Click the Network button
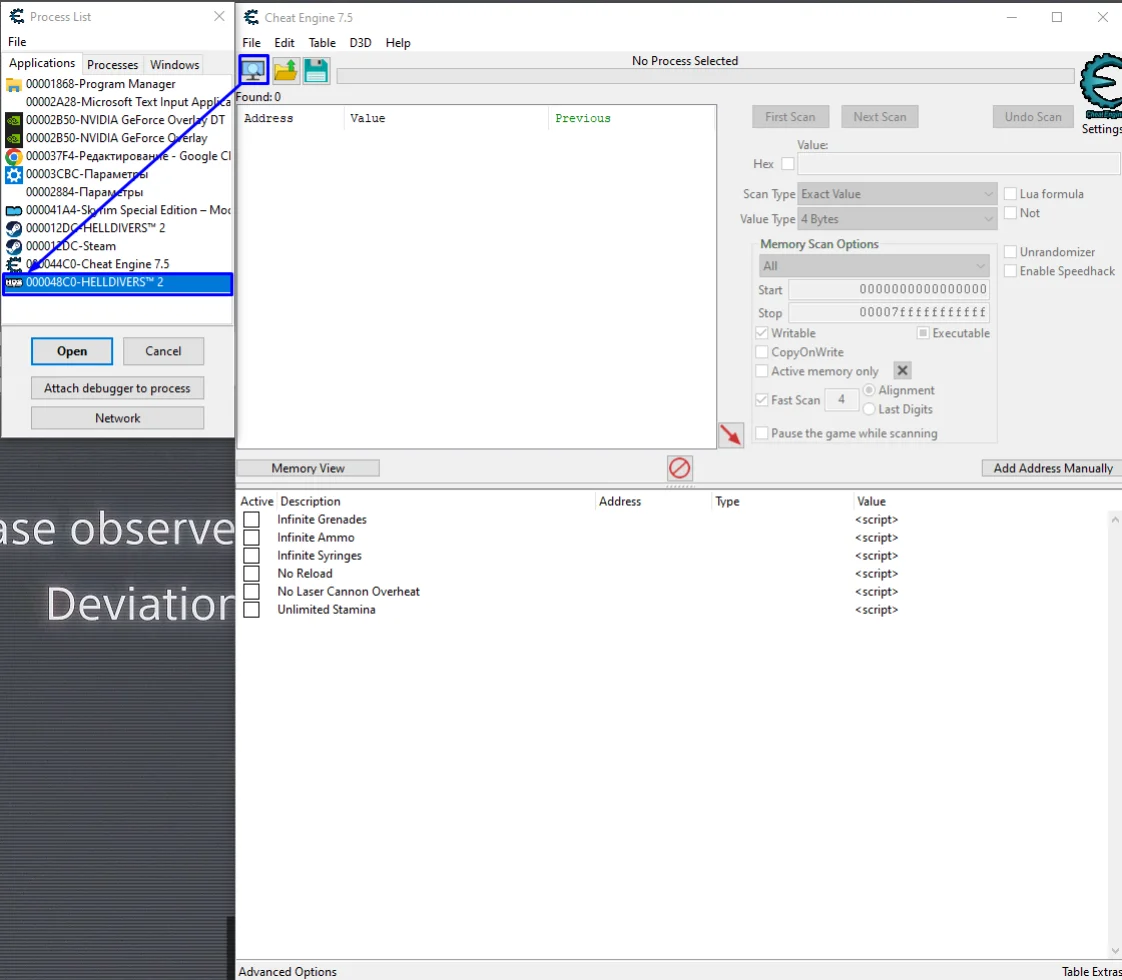1122x980 pixels. (x=117, y=418)
